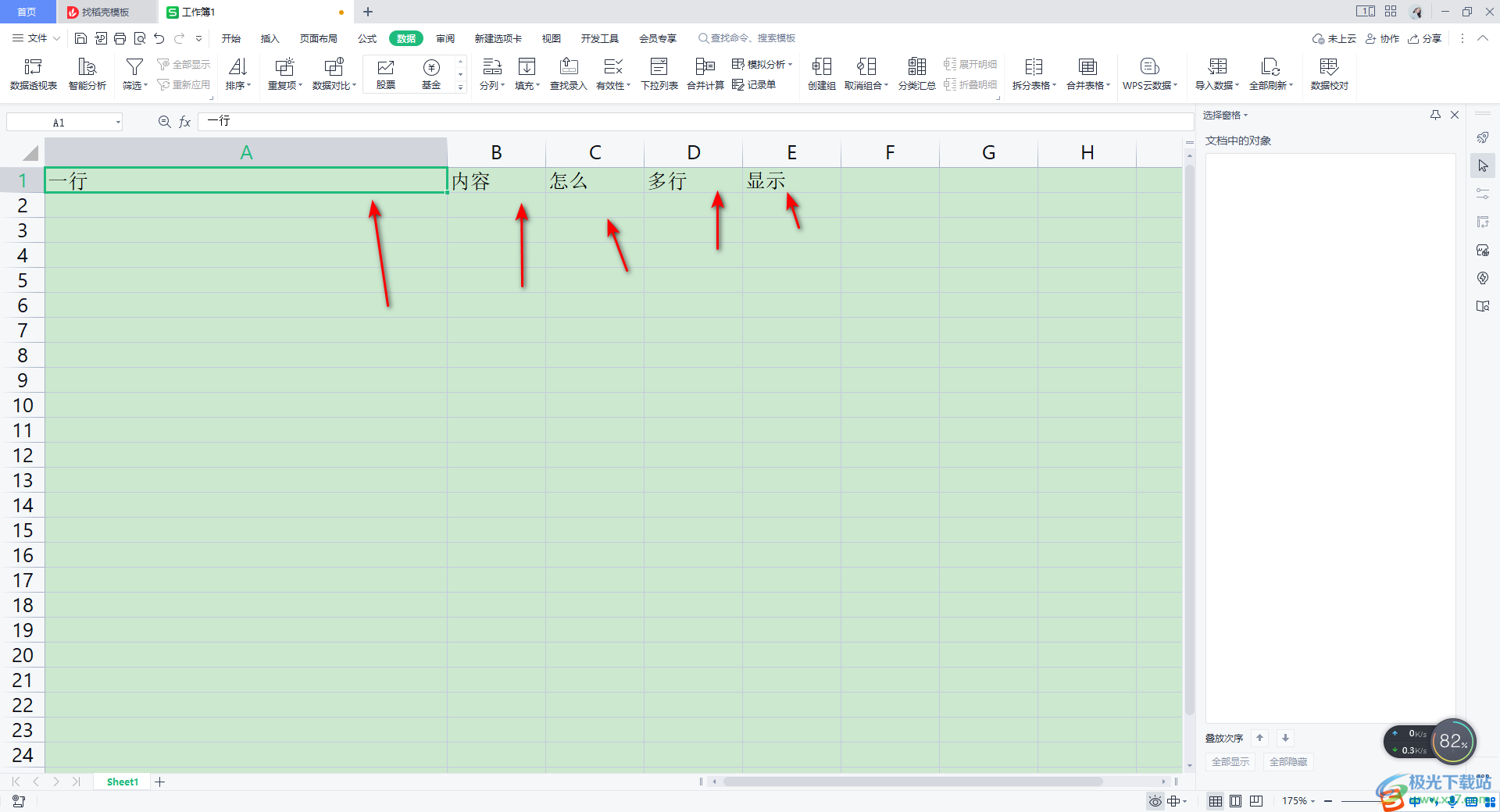Click the 全部显示 button in the selection pane

pos(1230,761)
